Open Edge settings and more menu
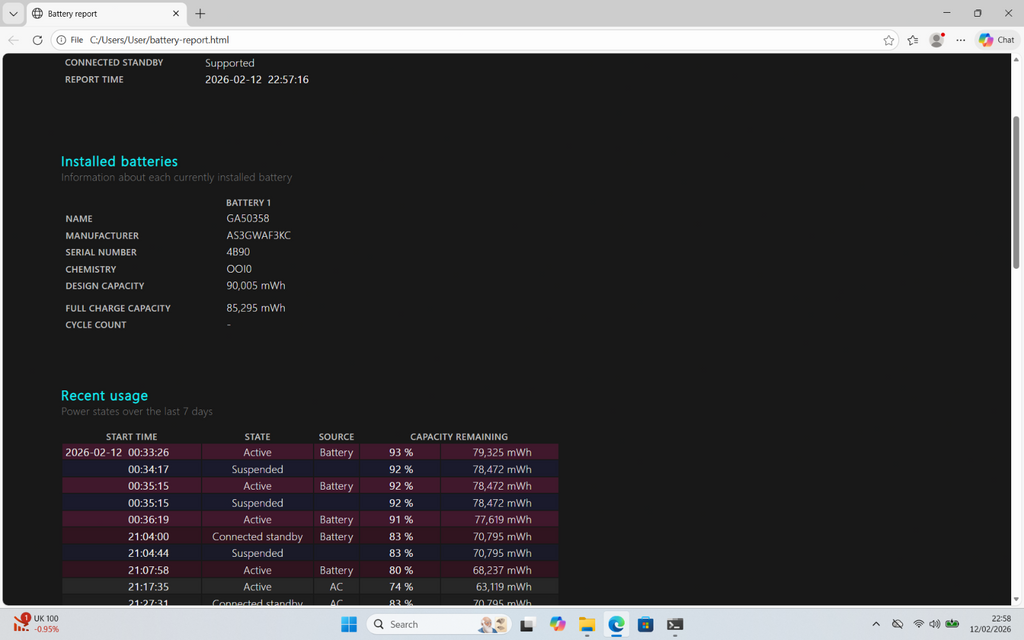1024x640 pixels. (961, 40)
